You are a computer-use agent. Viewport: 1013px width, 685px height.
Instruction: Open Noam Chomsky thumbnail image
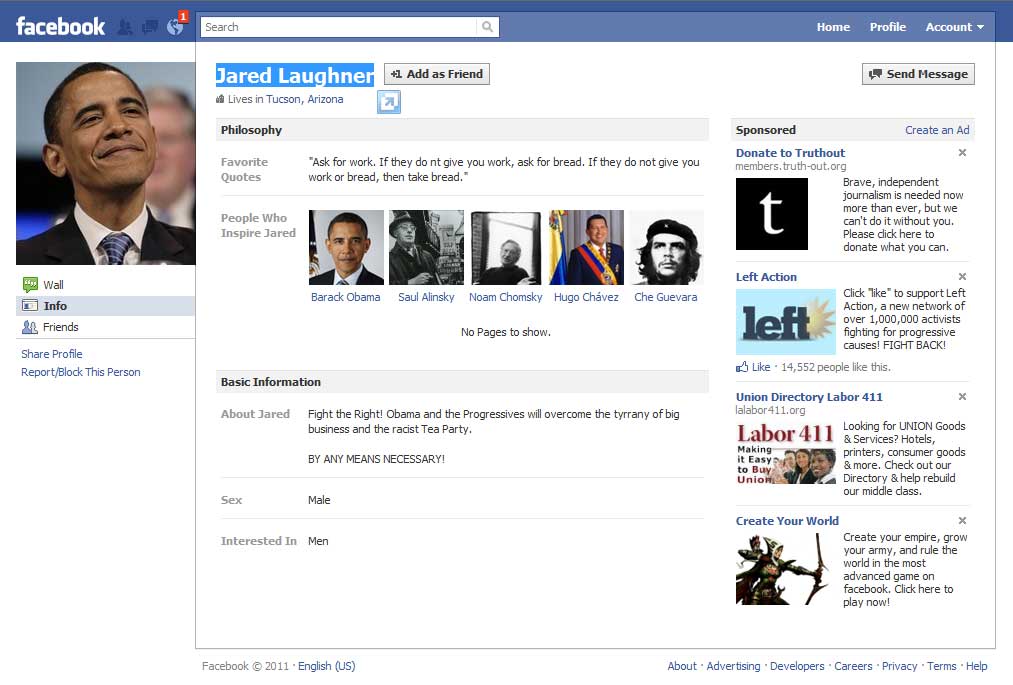click(x=506, y=248)
